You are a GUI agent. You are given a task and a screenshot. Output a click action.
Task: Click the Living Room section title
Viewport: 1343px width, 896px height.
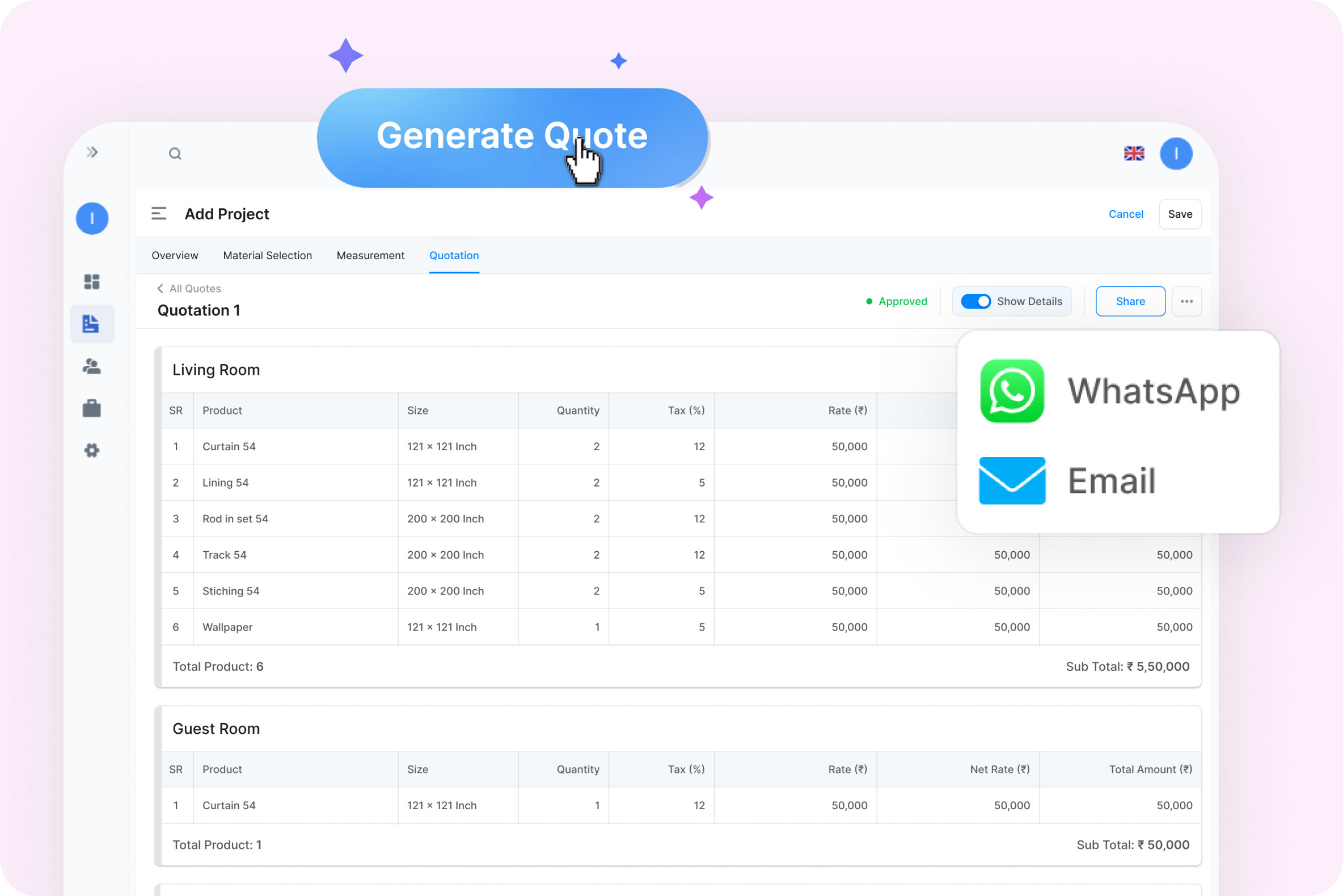216,370
